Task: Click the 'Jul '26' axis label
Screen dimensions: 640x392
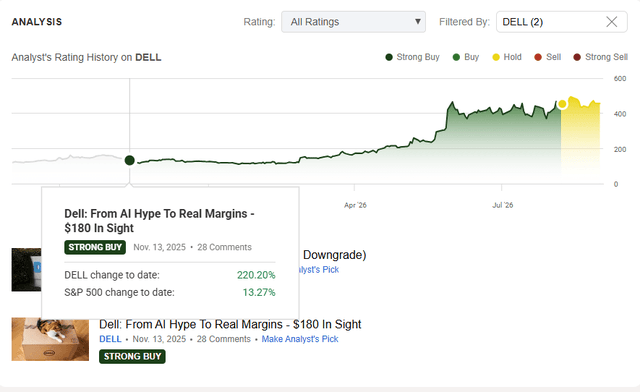Action: pos(502,205)
